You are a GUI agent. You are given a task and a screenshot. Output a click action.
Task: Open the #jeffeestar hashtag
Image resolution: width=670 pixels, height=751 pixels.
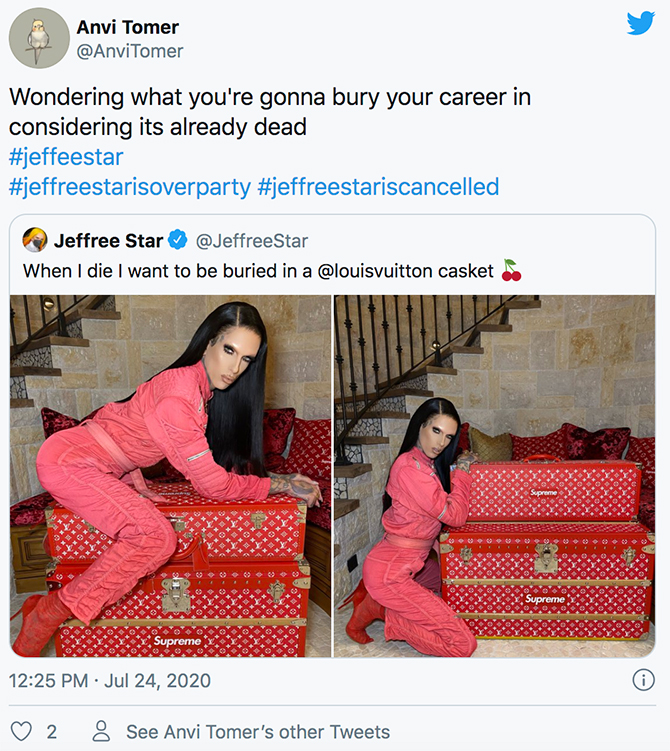click(x=66, y=157)
